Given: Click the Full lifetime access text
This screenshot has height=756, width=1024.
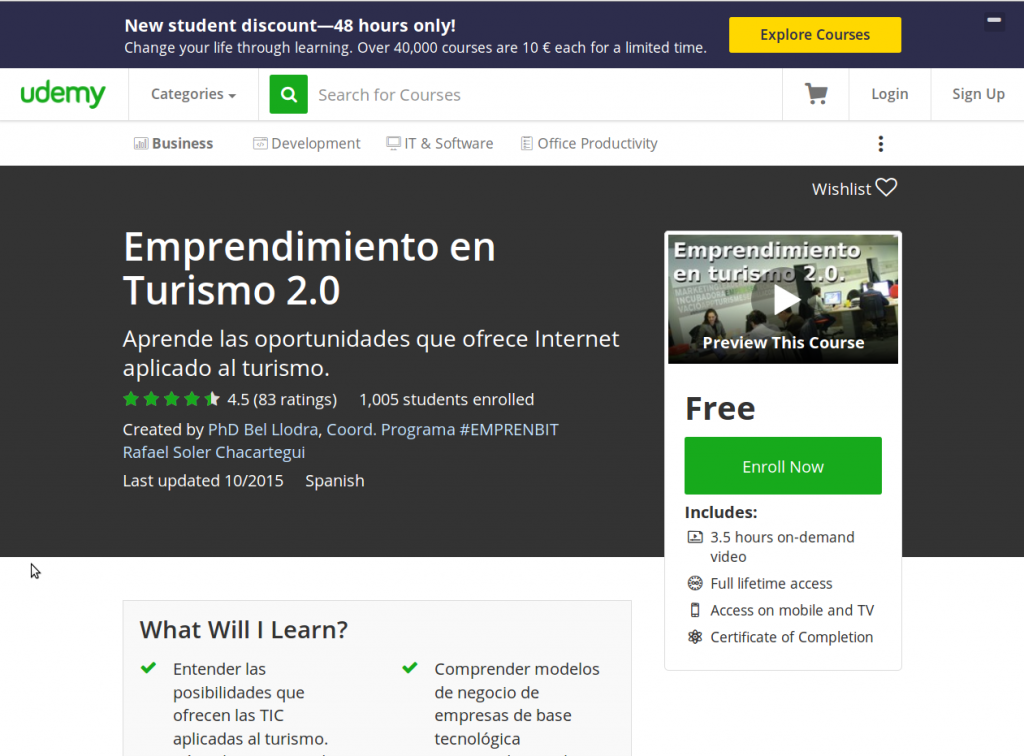Looking at the screenshot, I should [771, 584].
